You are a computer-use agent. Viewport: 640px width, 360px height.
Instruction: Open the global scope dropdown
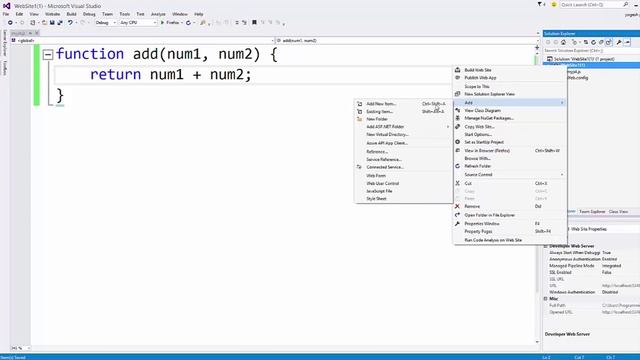pos(142,40)
